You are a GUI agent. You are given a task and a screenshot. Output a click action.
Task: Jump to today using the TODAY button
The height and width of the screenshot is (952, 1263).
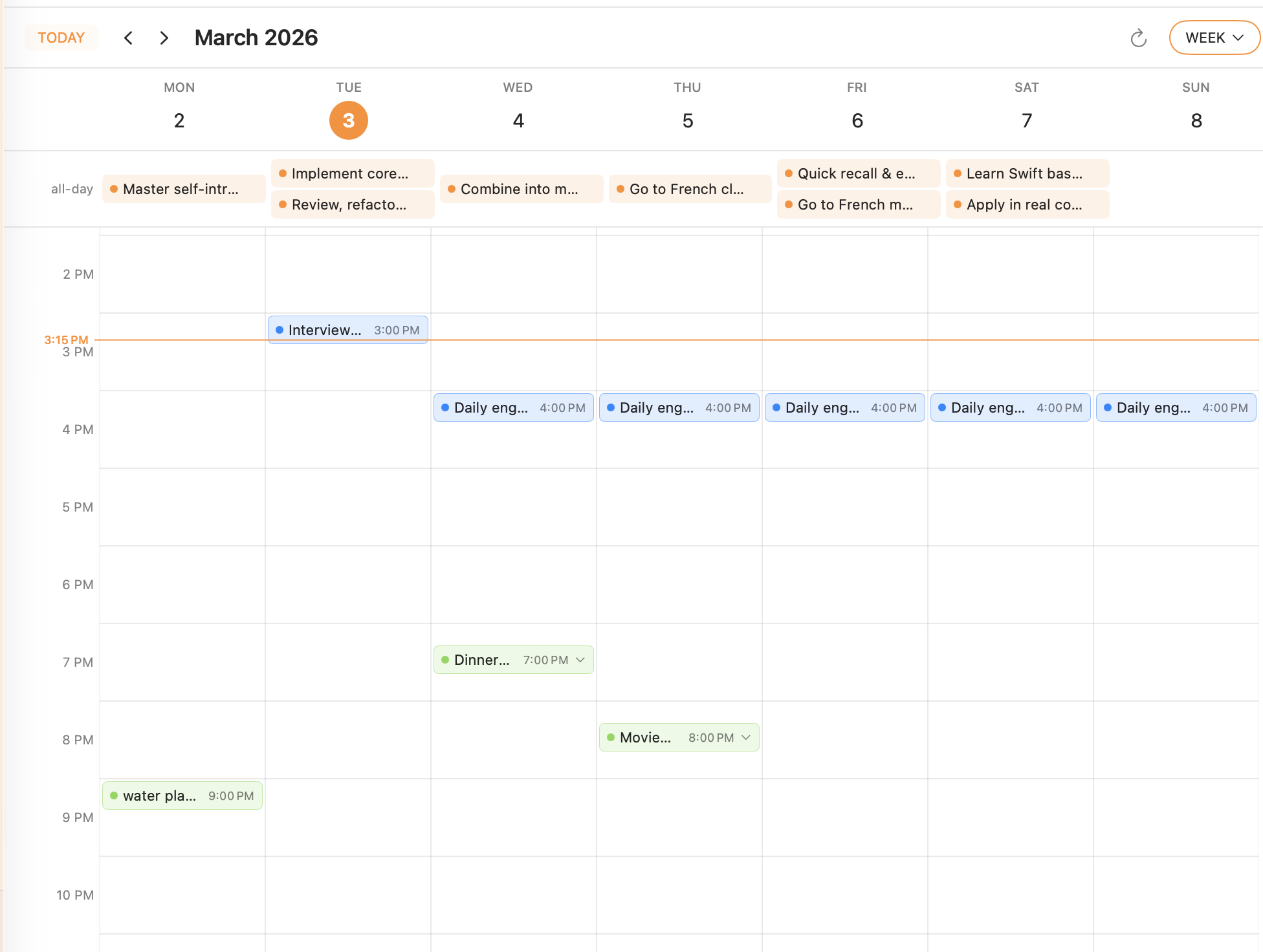tap(61, 38)
